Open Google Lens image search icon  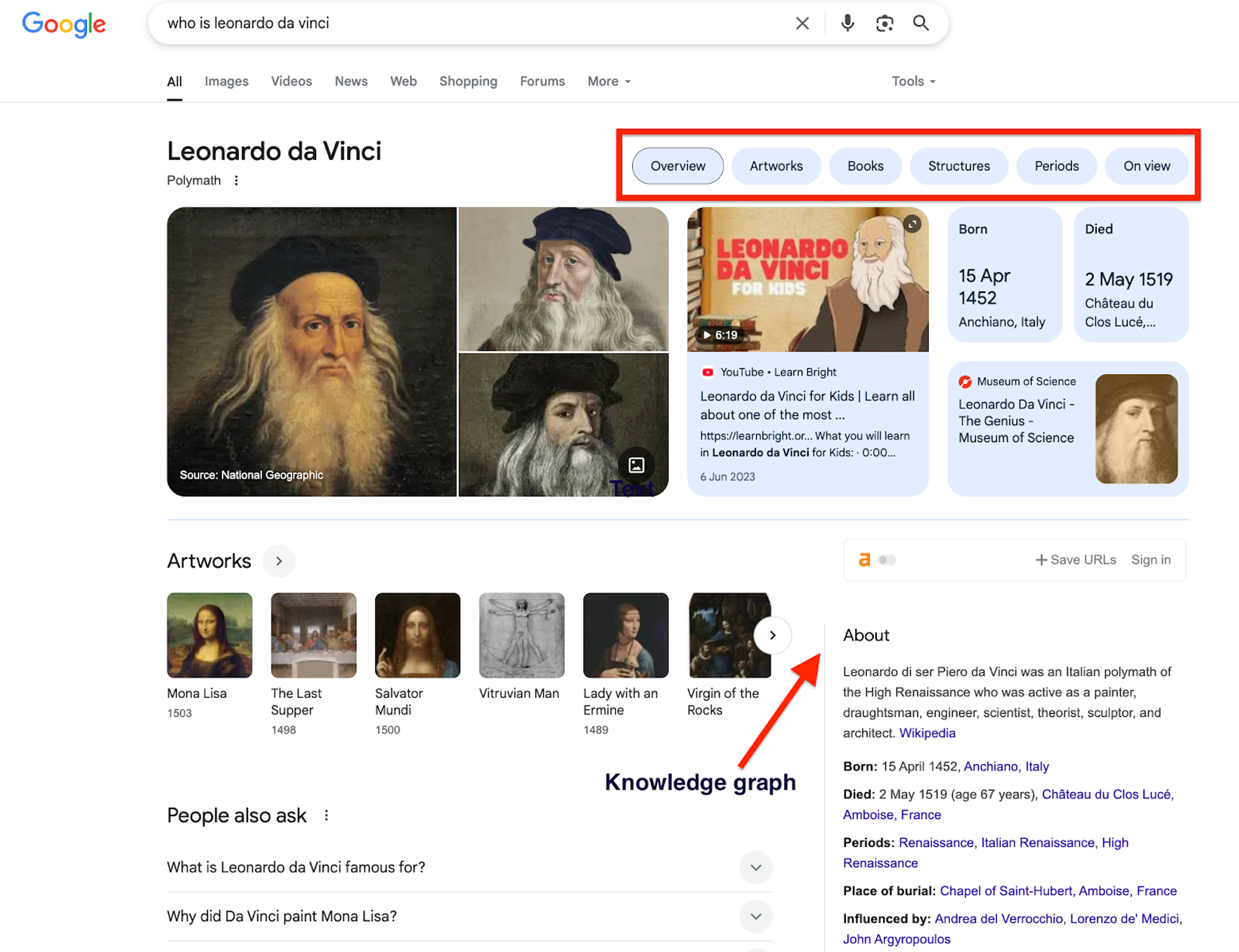(884, 23)
